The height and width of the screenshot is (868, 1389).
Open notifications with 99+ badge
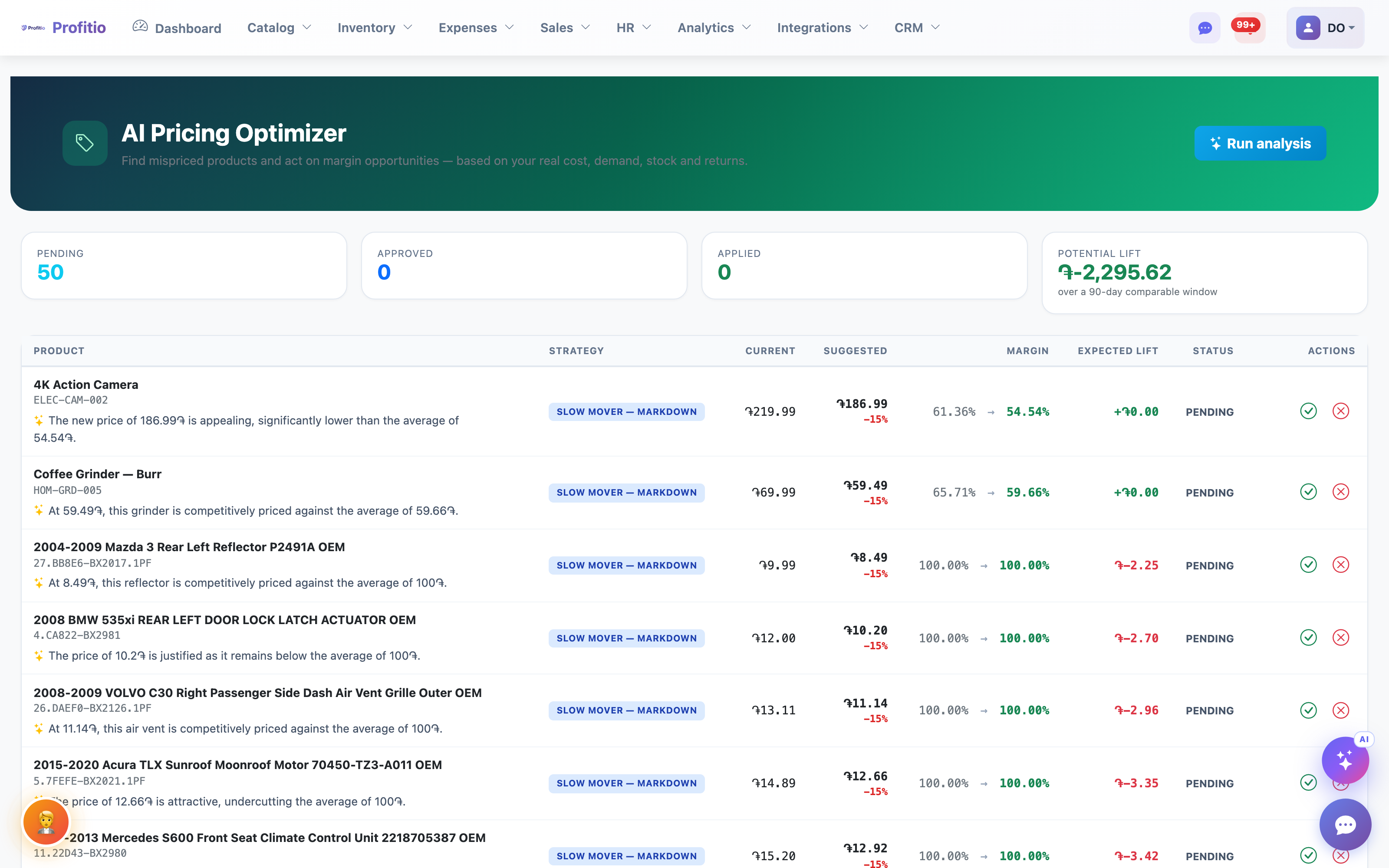pos(1250,27)
